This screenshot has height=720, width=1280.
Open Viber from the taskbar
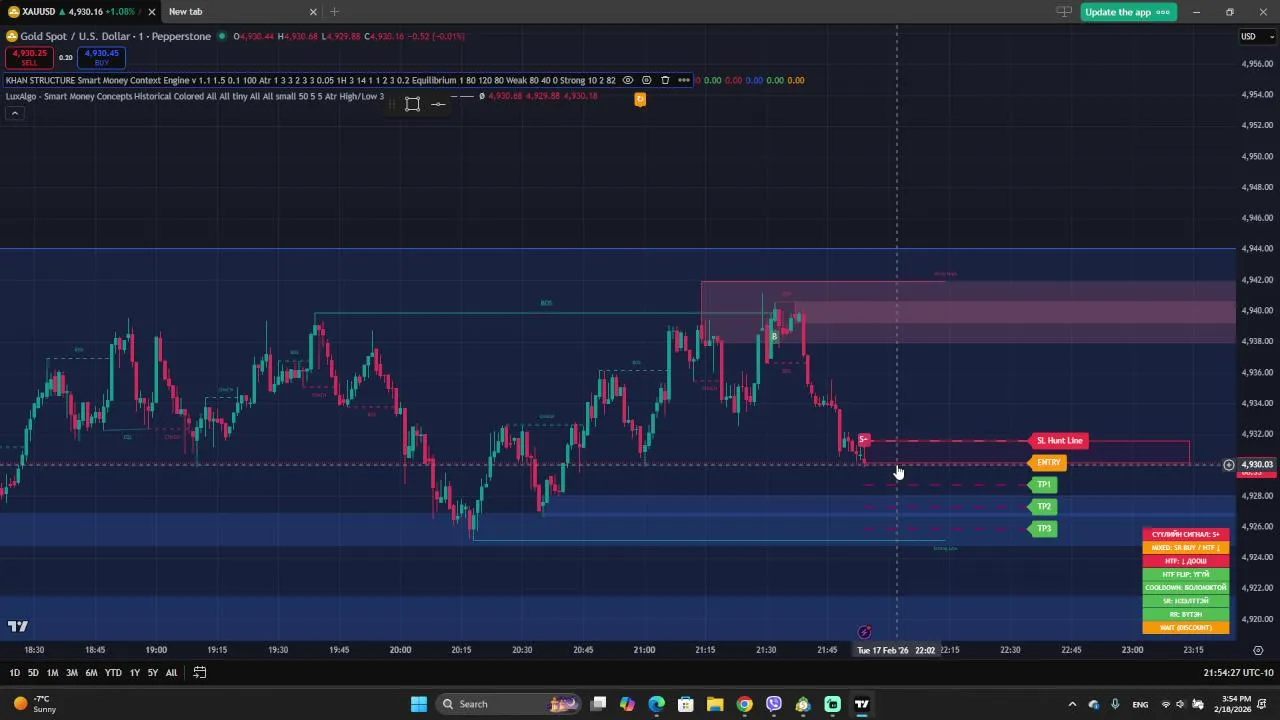(773, 704)
